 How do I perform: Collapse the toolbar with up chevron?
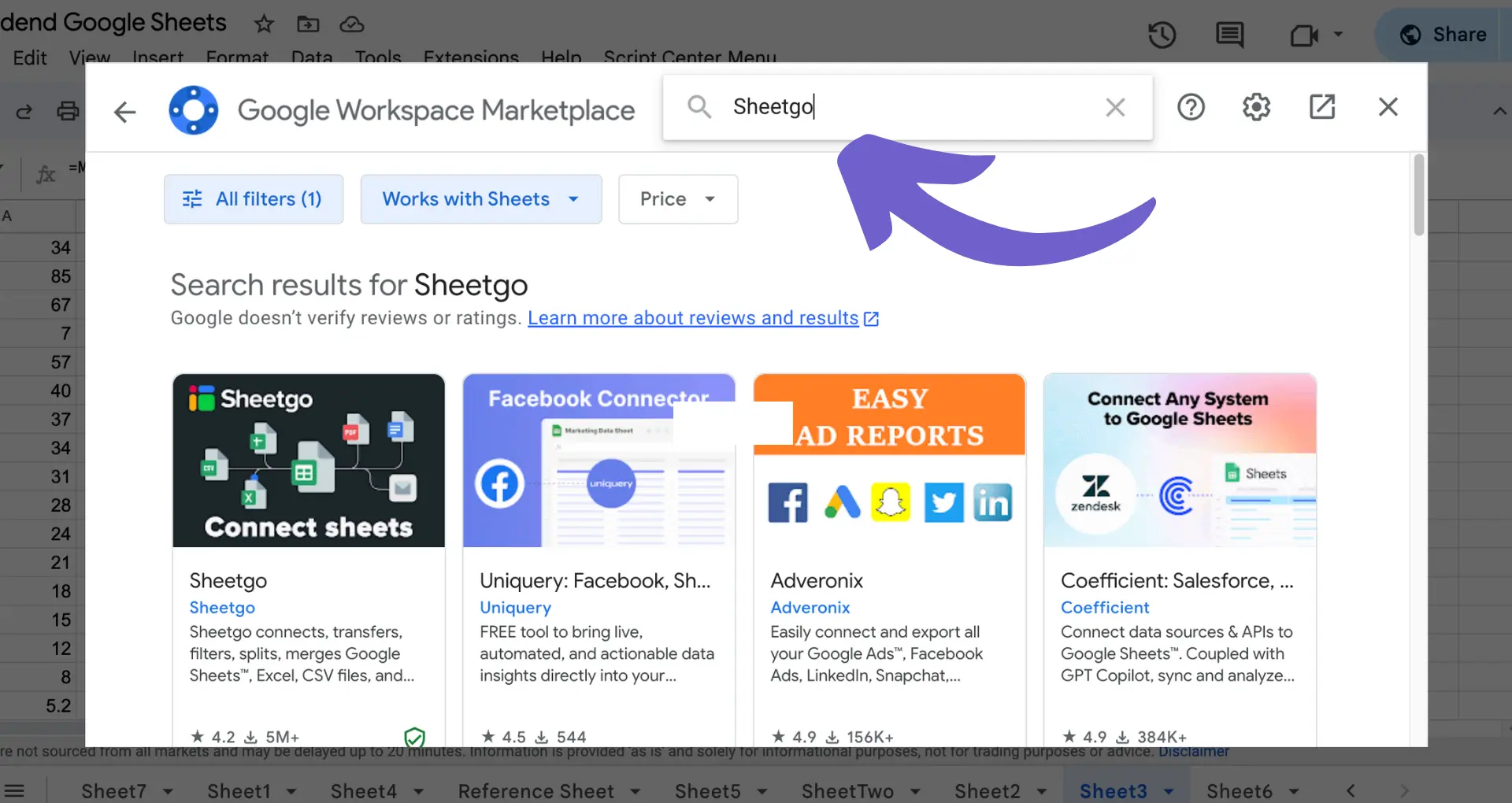(1499, 112)
